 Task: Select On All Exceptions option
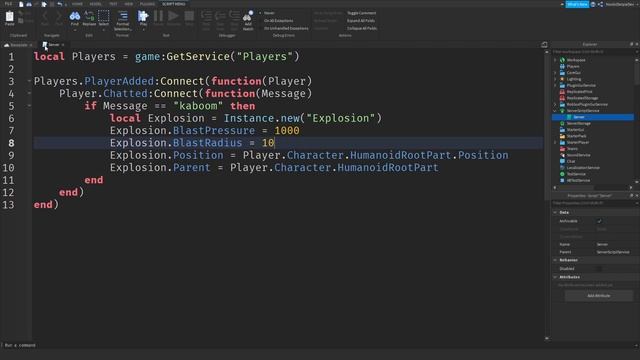point(278,20)
